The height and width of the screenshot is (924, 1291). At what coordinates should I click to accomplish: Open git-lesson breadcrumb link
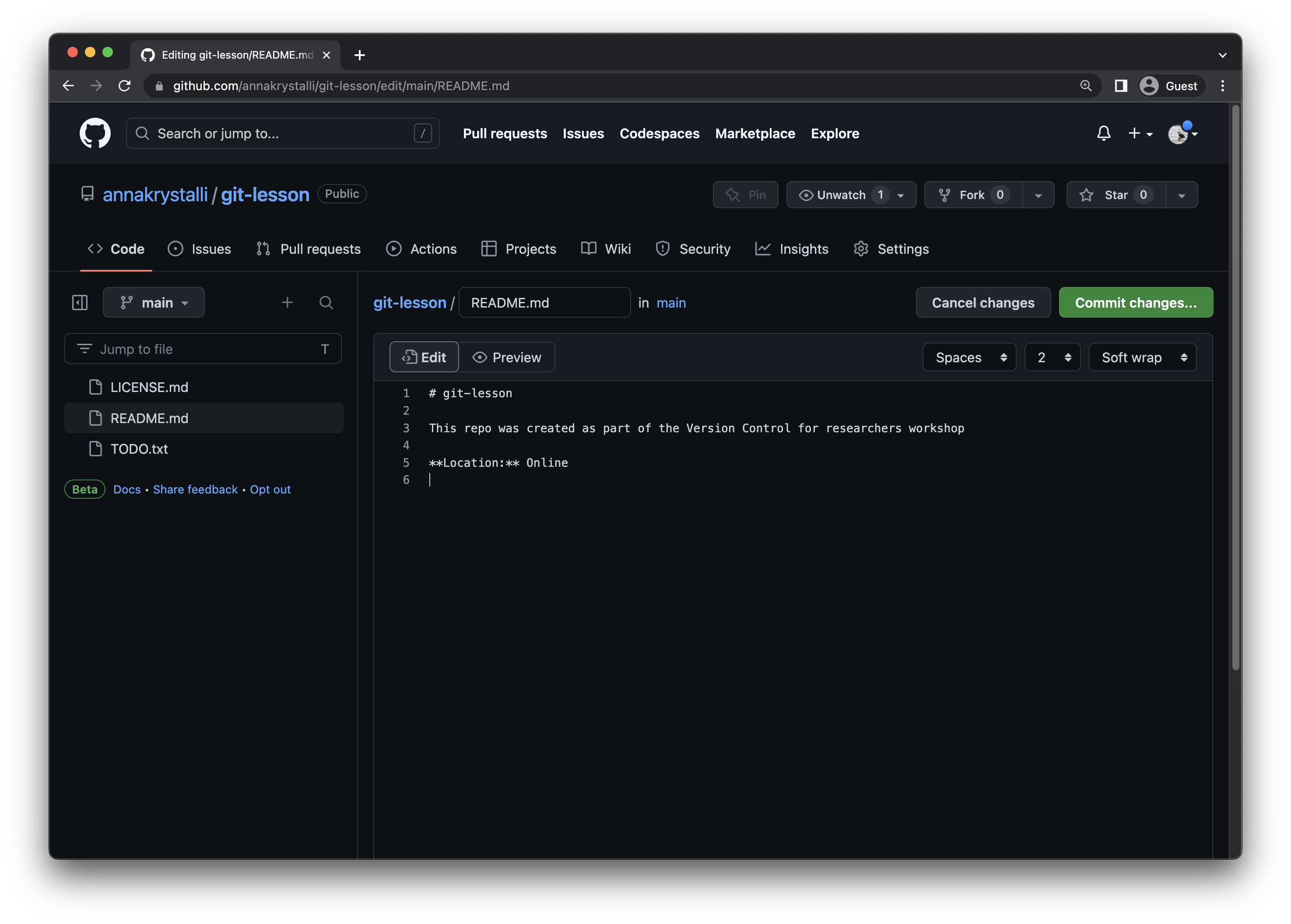pyautogui.click(x=409, y=302)
